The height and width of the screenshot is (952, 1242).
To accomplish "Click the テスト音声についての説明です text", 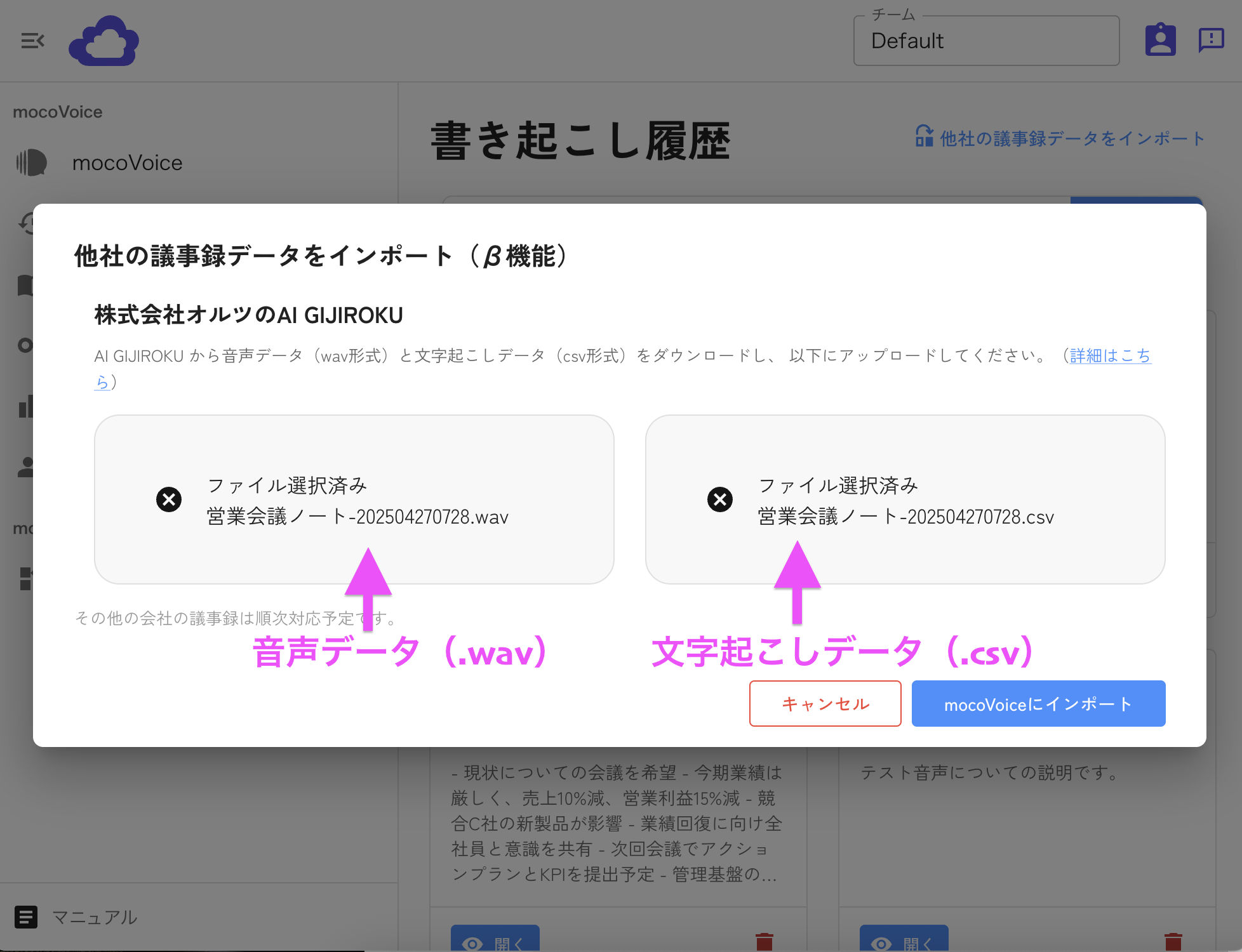I will (x=990, y=772).
